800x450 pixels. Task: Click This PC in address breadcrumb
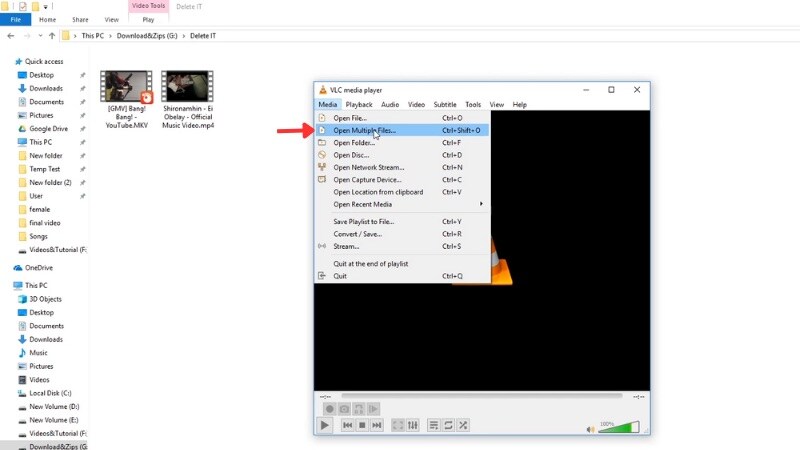pos(92,36)
